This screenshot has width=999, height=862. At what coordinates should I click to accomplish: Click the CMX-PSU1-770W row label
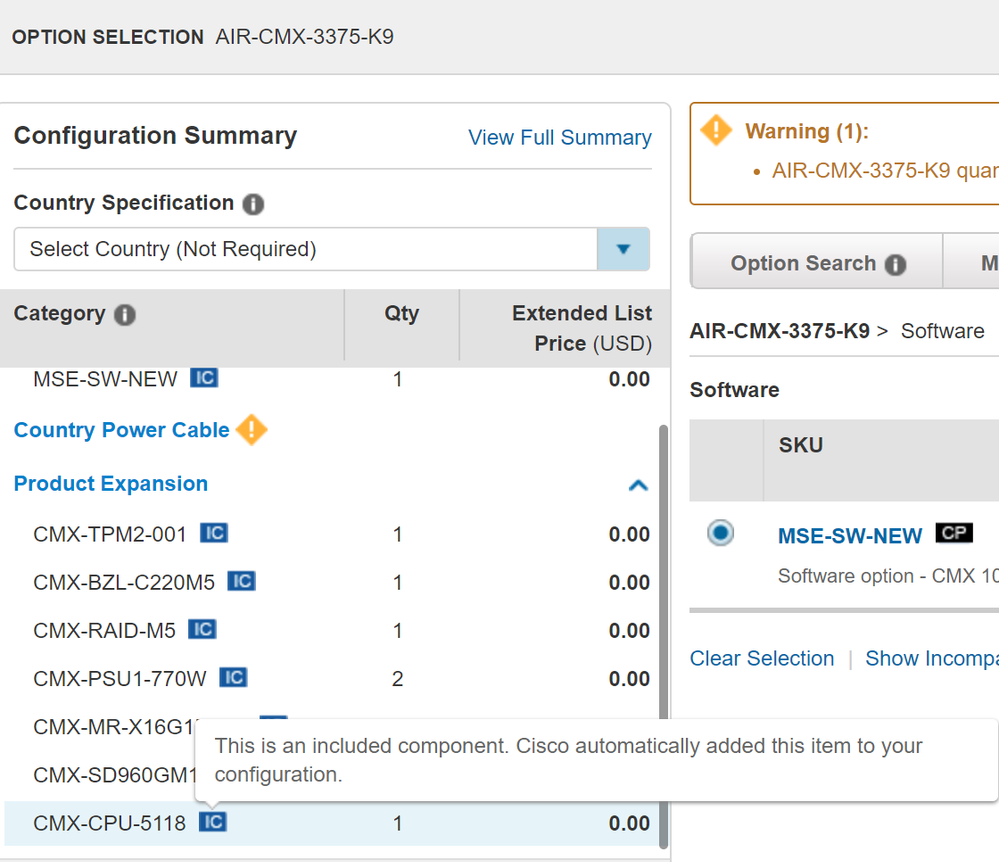pos(120,679)
